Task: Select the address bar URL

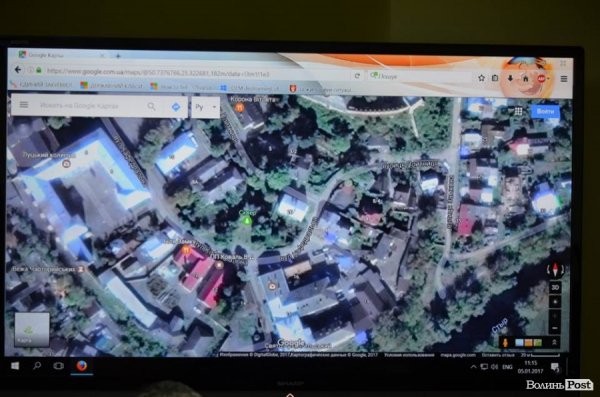Action: [158, 72]
